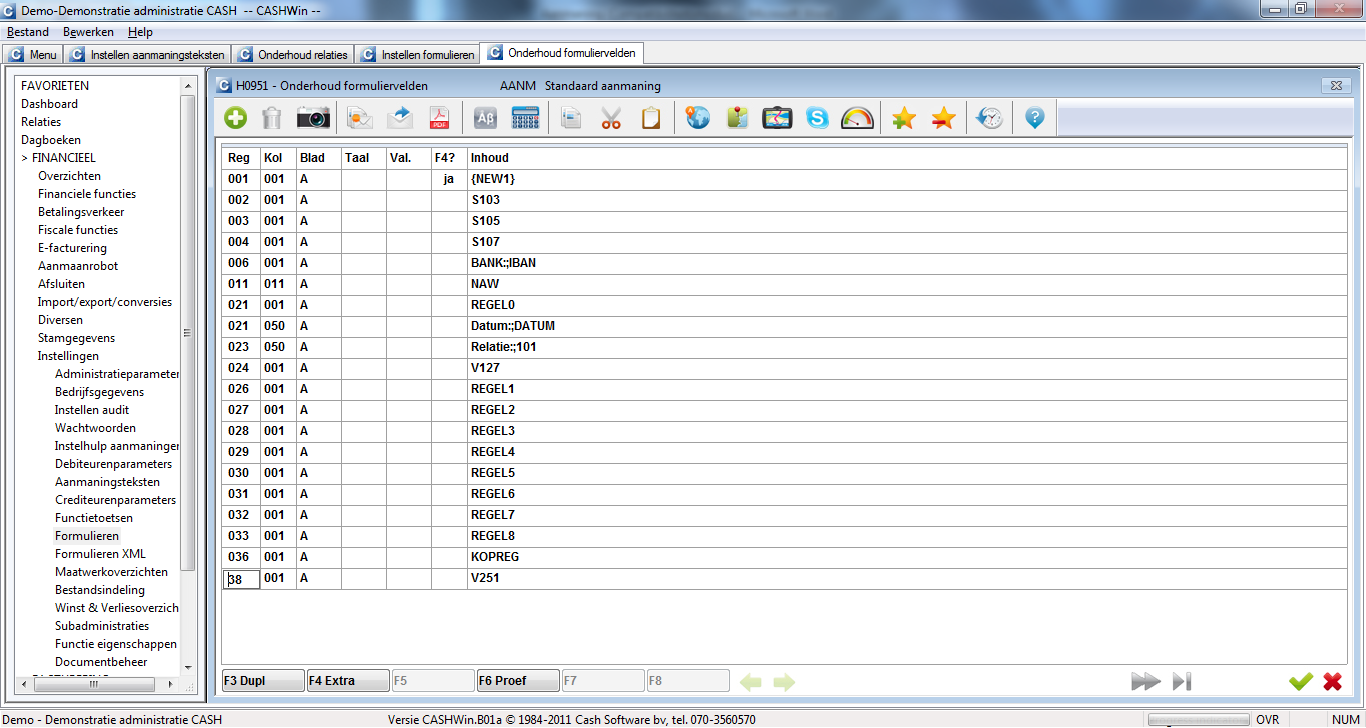The height and width of the screenshot is (728, 1366).
Task: Click the F4 Extra button
Action: pyautogui.click(x=348, y=681)
